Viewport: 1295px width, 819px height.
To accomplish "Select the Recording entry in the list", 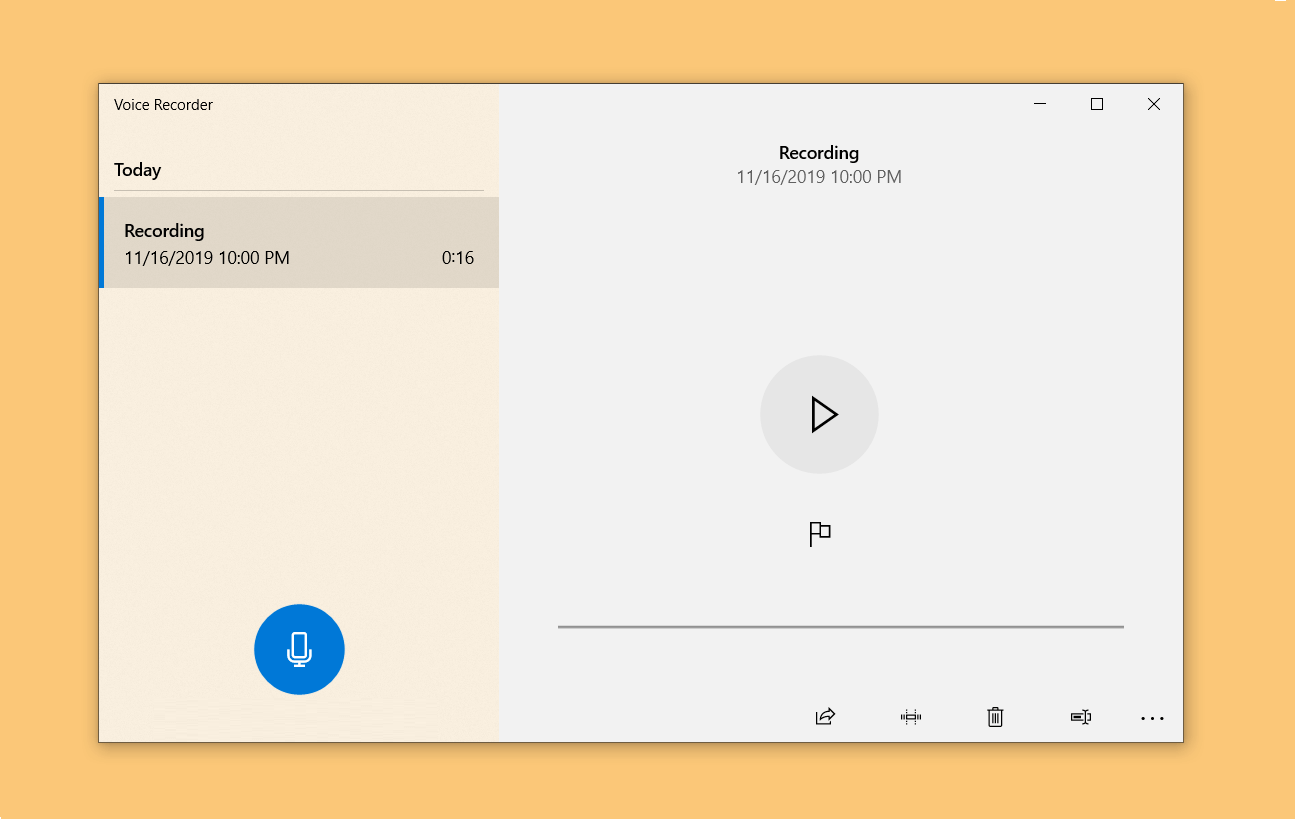I will 299,243.
